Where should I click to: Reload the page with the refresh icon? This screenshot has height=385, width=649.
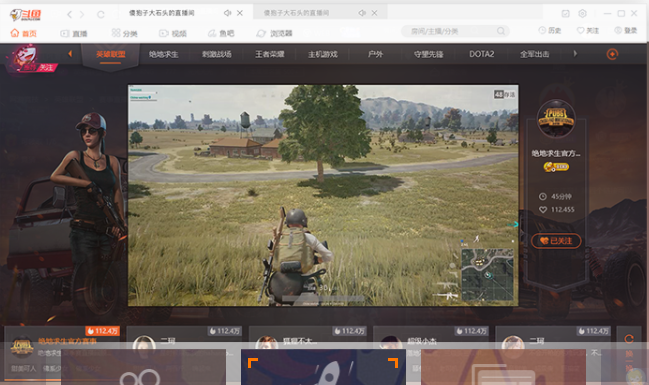pos(101,14)
